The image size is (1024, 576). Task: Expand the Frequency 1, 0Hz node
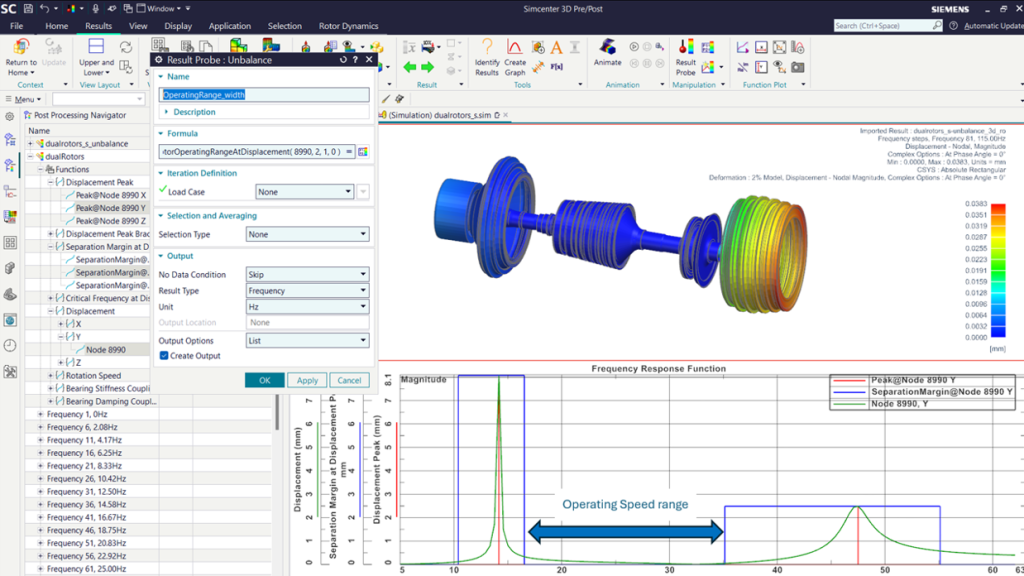[40, 414]
